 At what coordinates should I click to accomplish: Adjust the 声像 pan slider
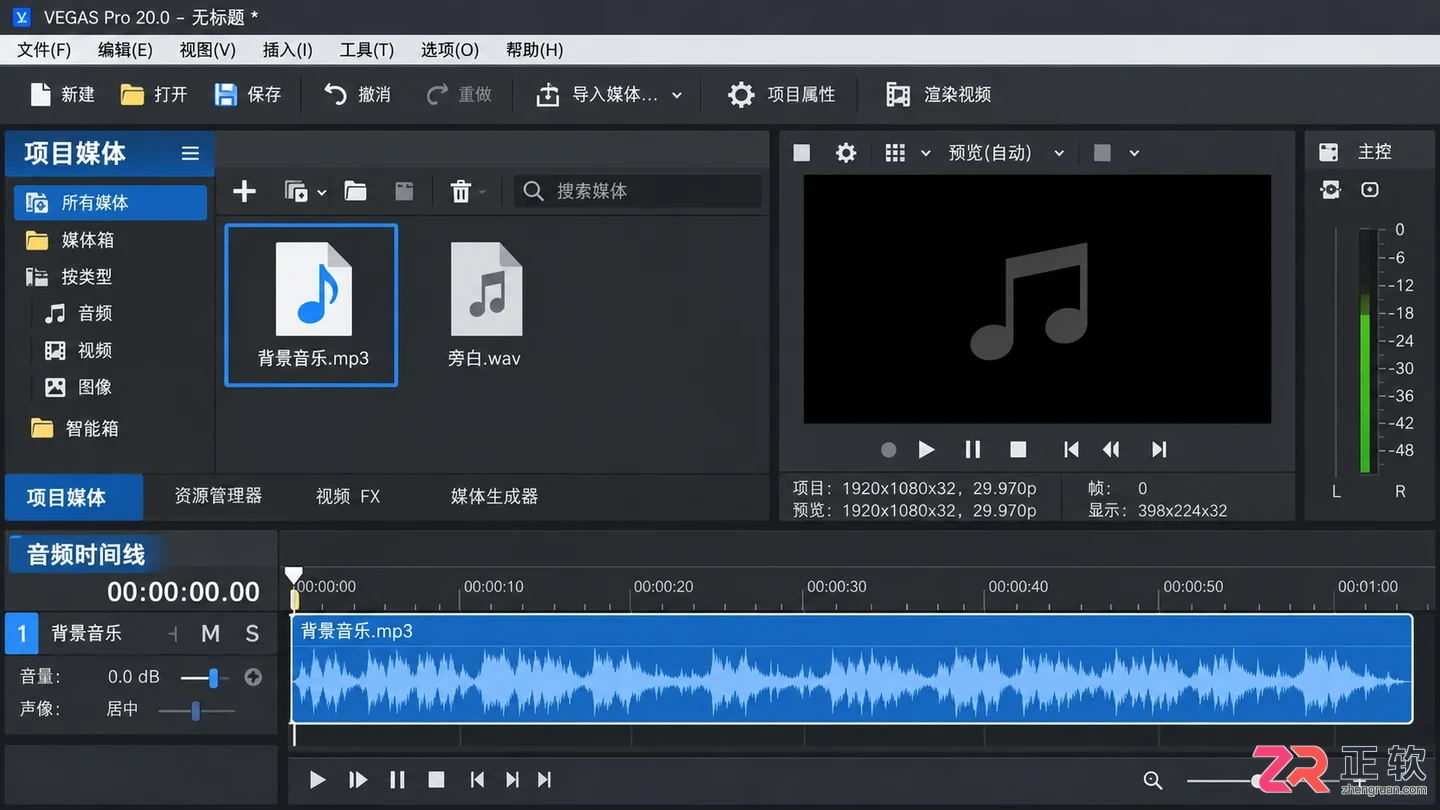tap(196, 710)
